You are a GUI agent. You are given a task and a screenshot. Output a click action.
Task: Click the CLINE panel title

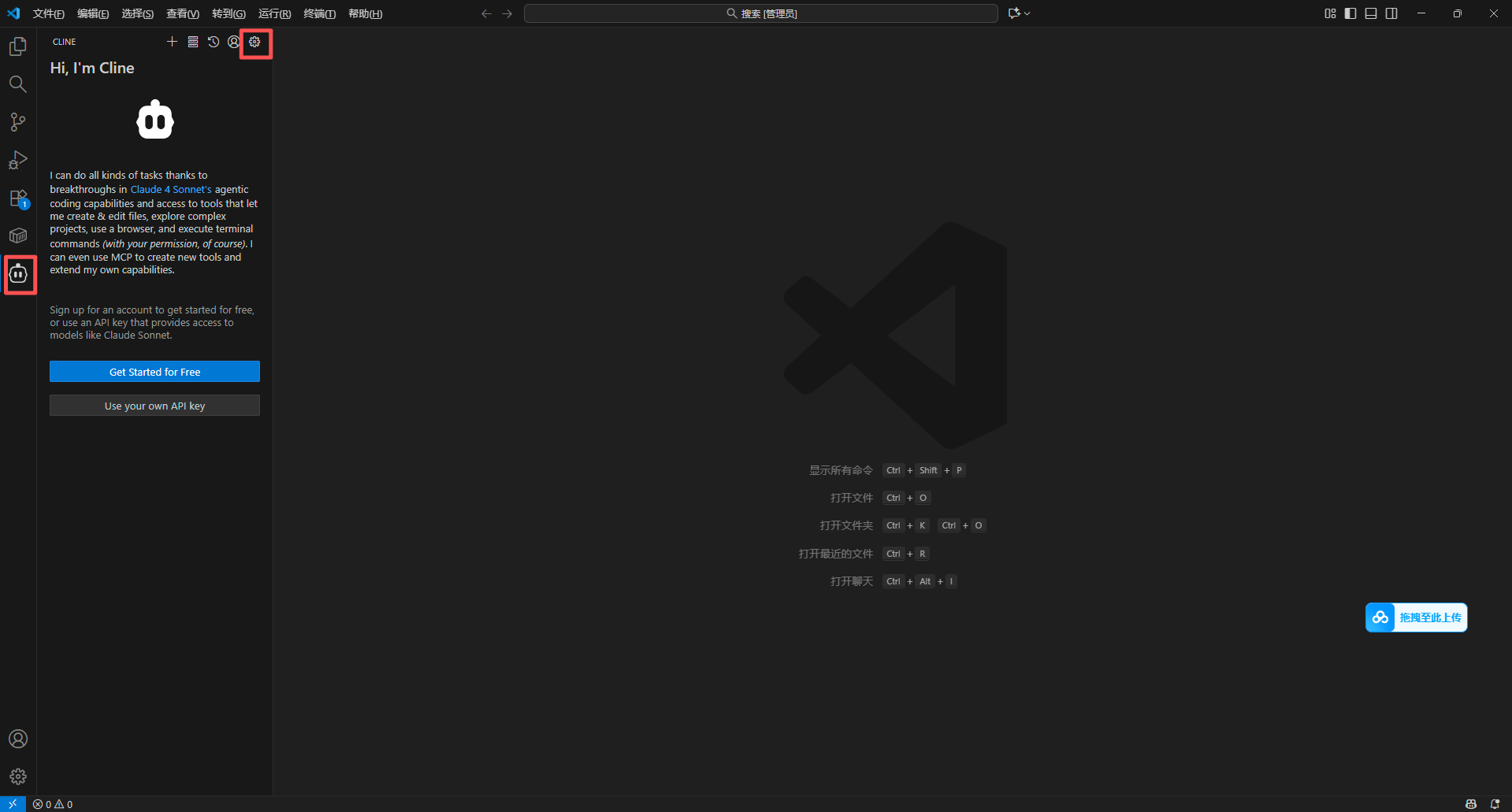[x=65, y=42]
